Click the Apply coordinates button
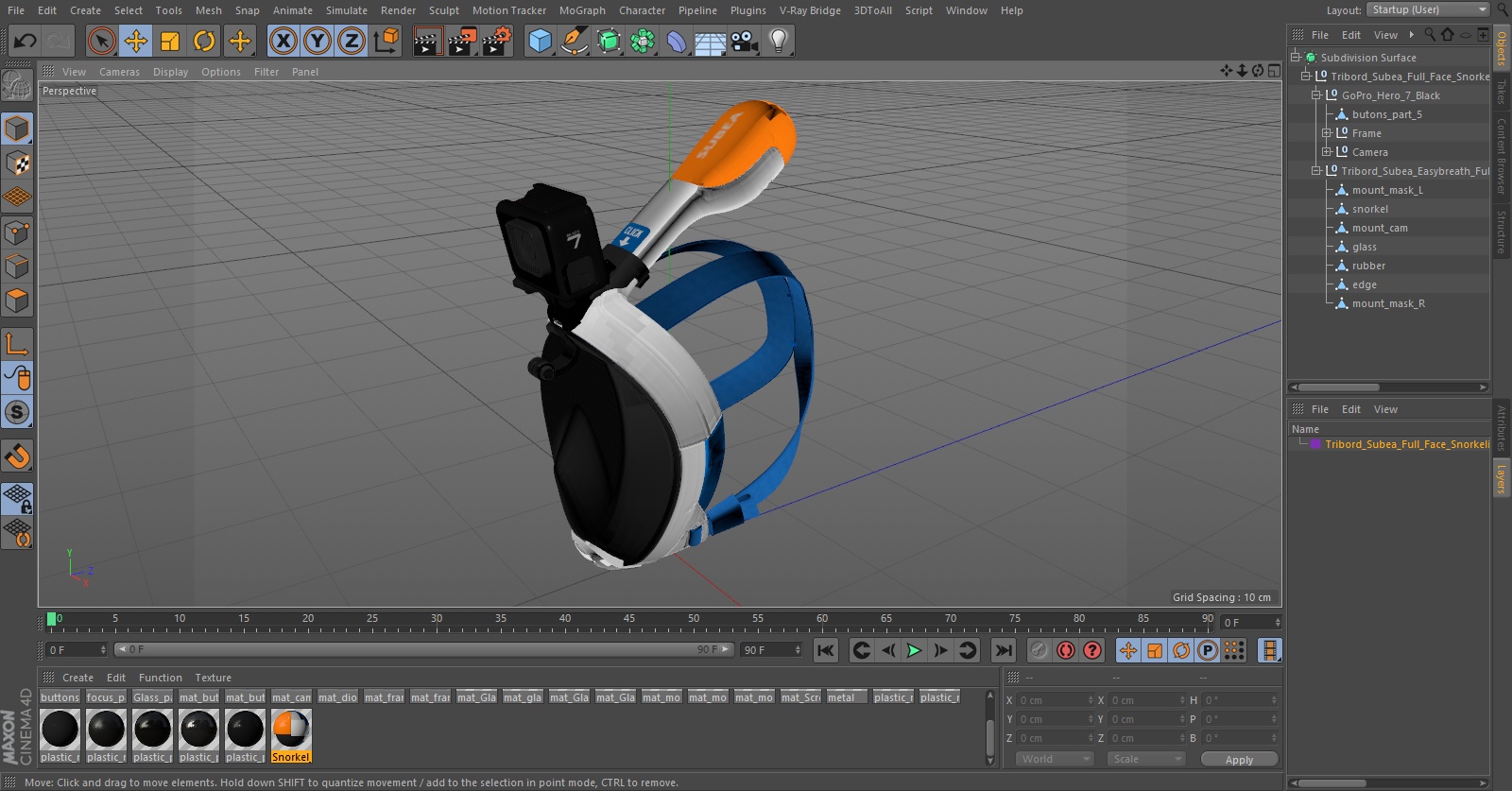This screenshot has width=1512, height=791. [1239, 760]
